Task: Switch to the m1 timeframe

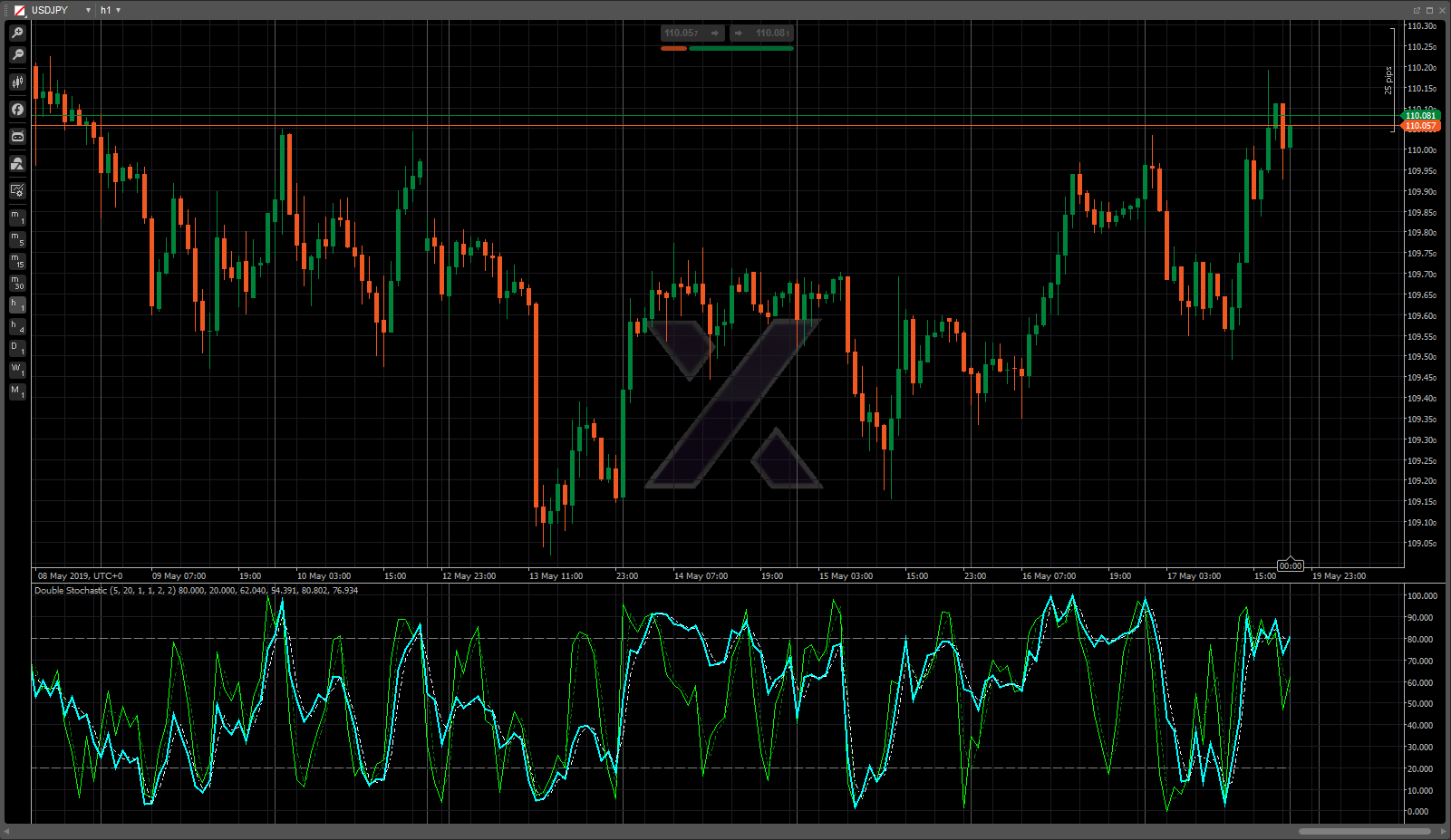Action: coord(17,217)
